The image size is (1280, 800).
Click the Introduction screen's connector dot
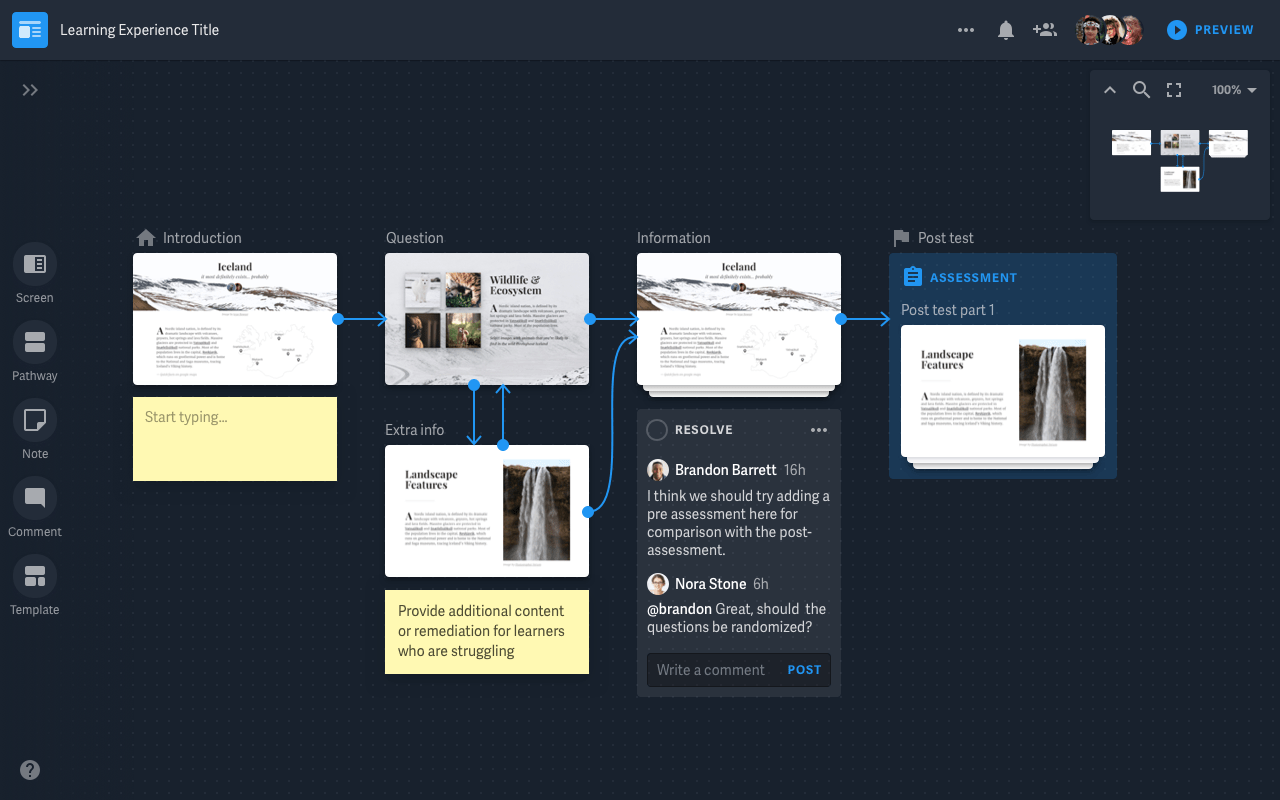point(337,319)
